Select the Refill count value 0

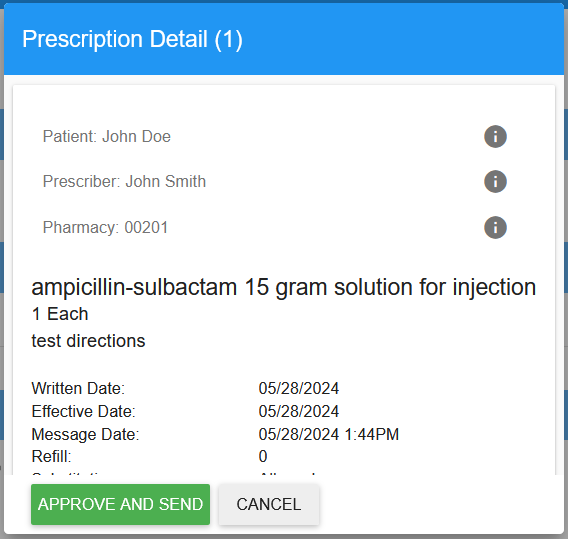(263, 456)
